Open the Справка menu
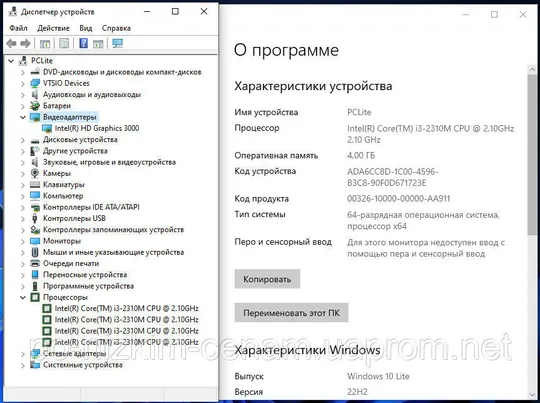This screenshot has width=540, height=403. pos(116,28)
